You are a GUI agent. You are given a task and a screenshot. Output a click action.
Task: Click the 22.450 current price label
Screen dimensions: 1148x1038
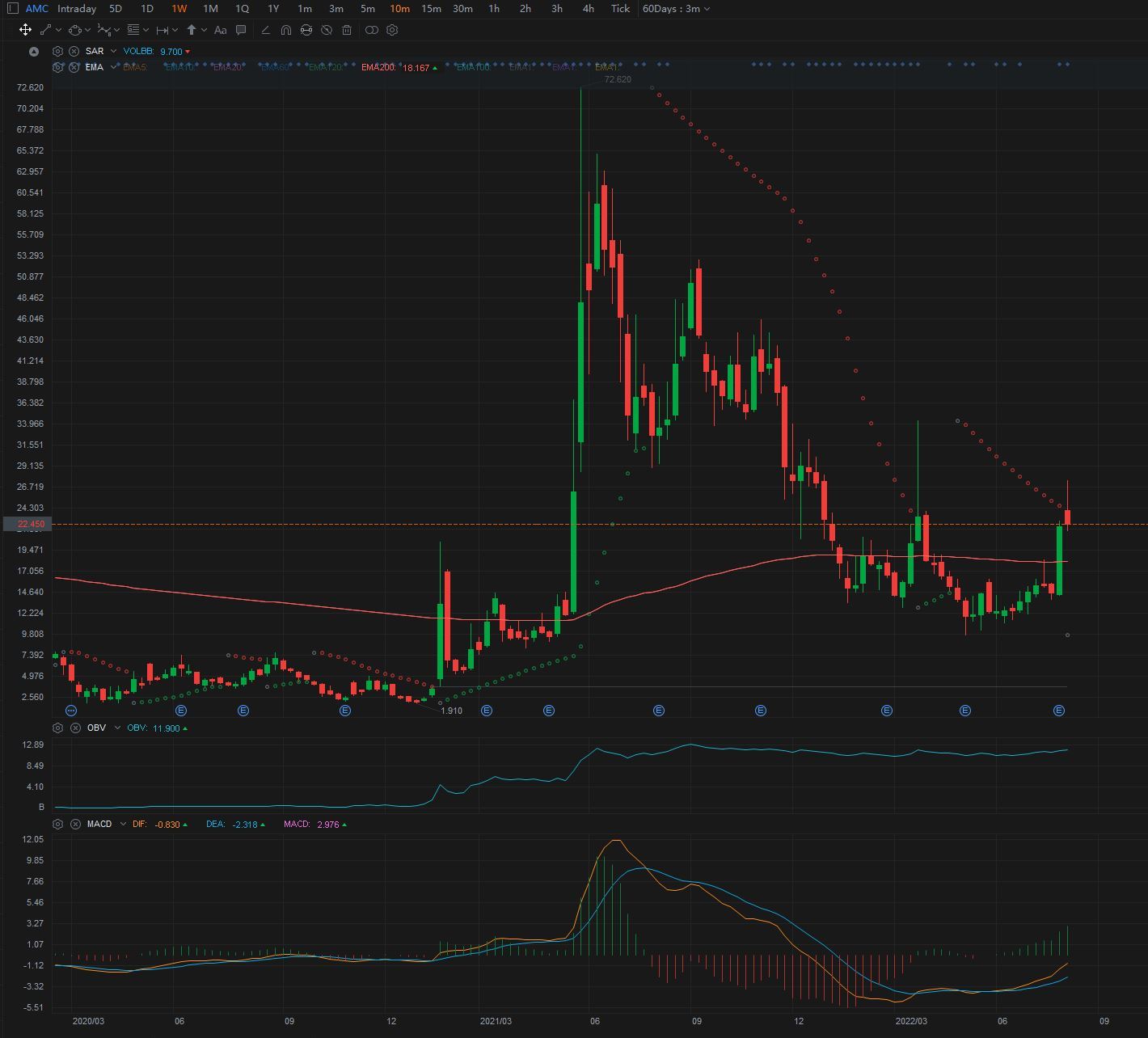[x=27, y=524]
